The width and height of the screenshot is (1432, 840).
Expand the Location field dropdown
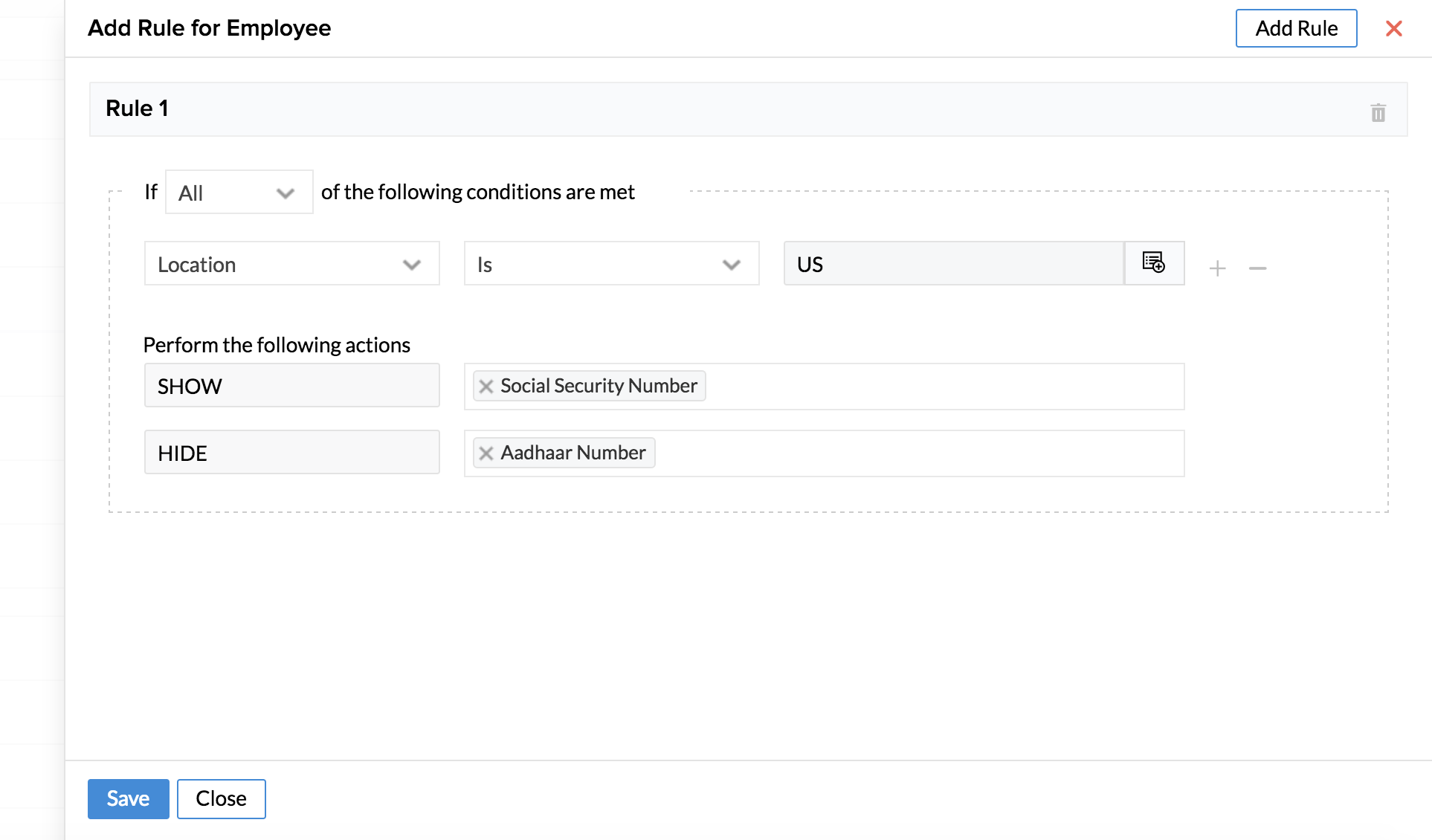click(291, 264)
